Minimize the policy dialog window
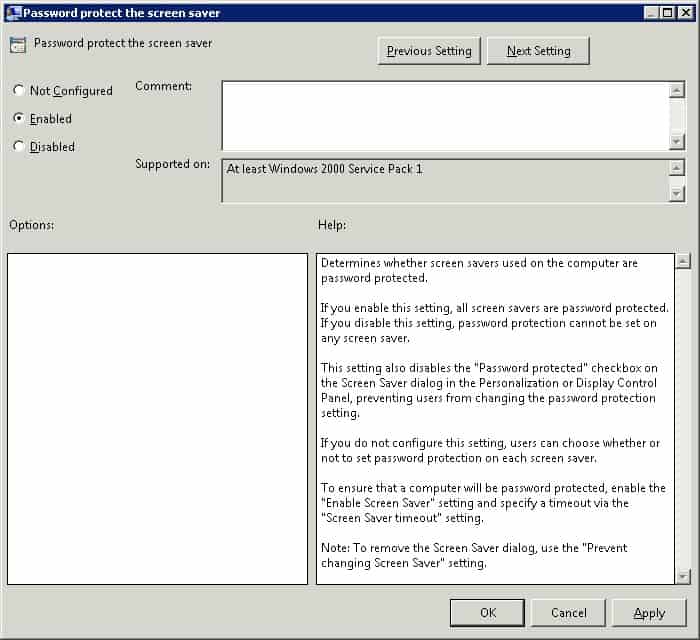The height and width of the screenshot is (640, 700). tap(651, 12)
